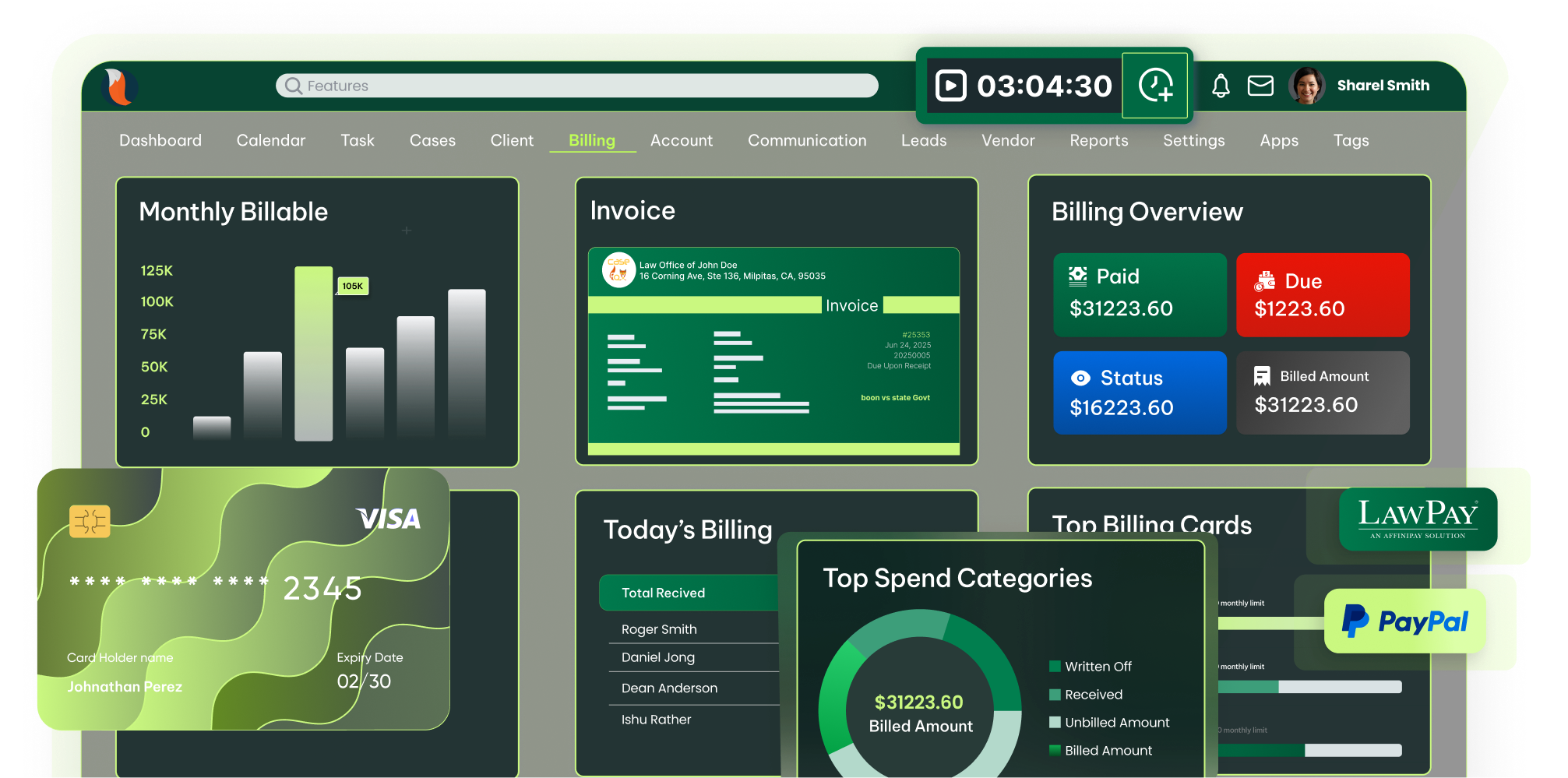
Task: Click the wallet icon on the Paid card
Action: [x=1077, y=276]
